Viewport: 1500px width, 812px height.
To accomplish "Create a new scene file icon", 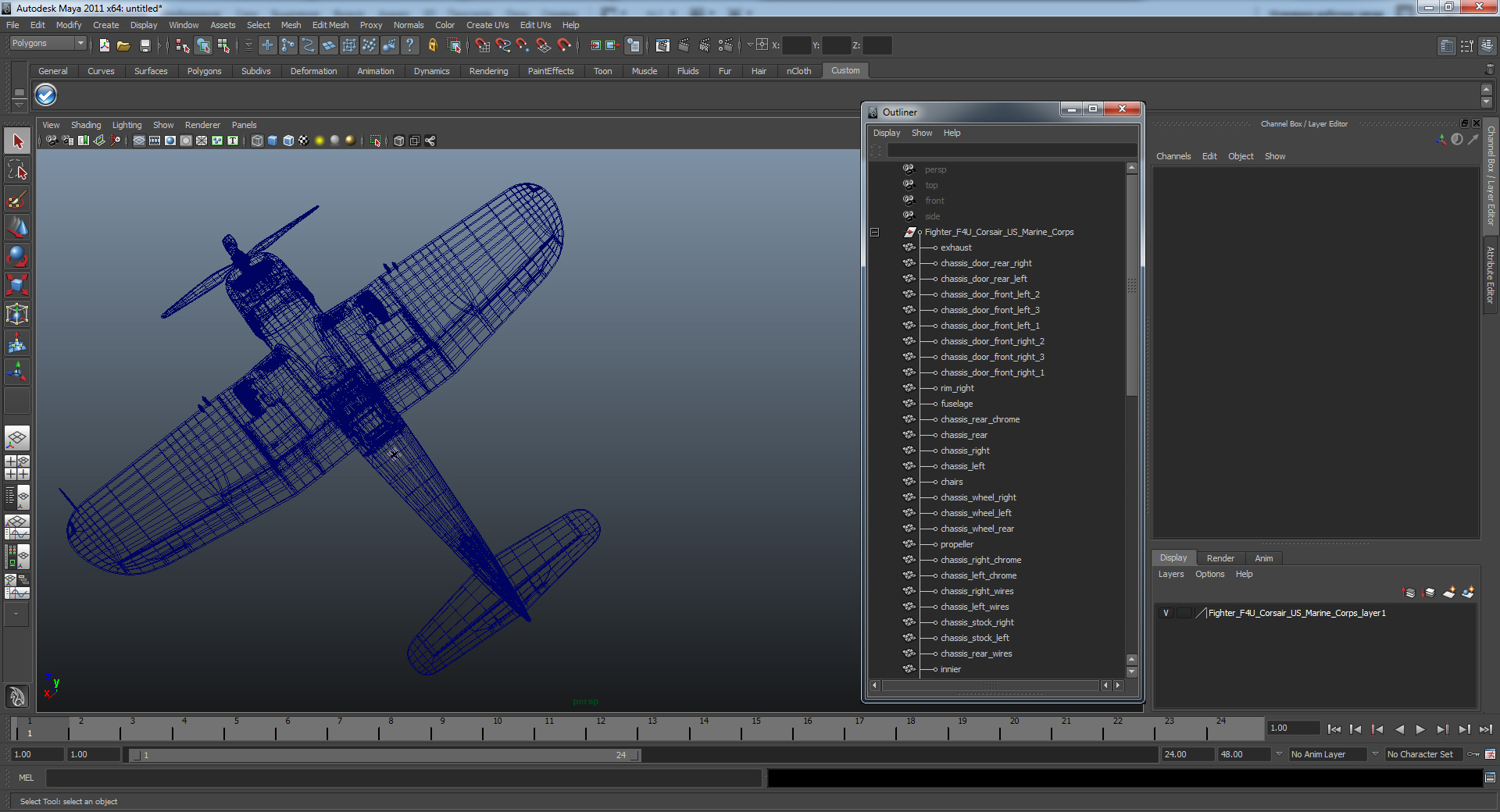I will [104, 45].
